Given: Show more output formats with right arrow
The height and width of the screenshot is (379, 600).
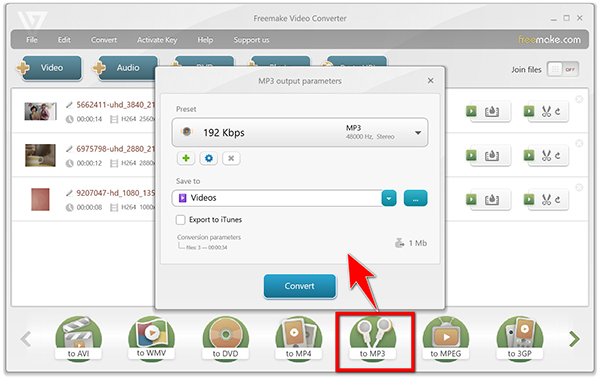Looking at the screenshot, I should point(574,339).
